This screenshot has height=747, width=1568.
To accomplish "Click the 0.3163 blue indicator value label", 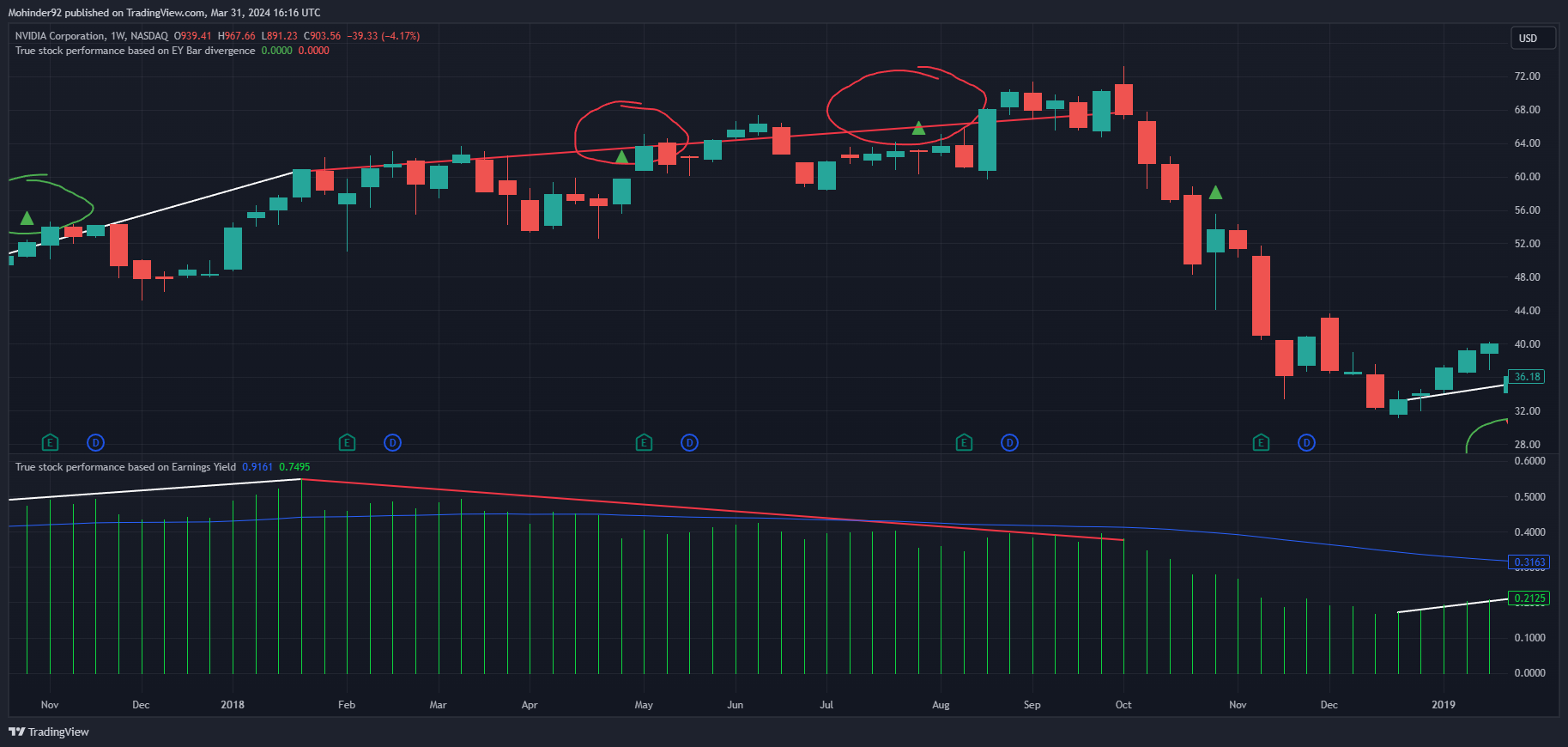I will (1529, 562).
